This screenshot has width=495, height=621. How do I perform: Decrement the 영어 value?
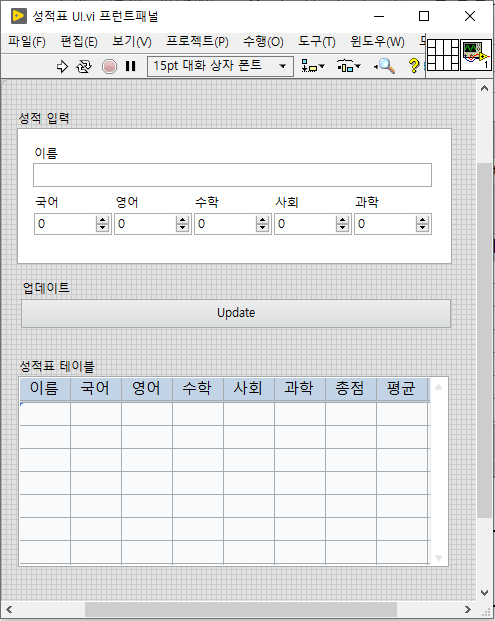point(183,228)
